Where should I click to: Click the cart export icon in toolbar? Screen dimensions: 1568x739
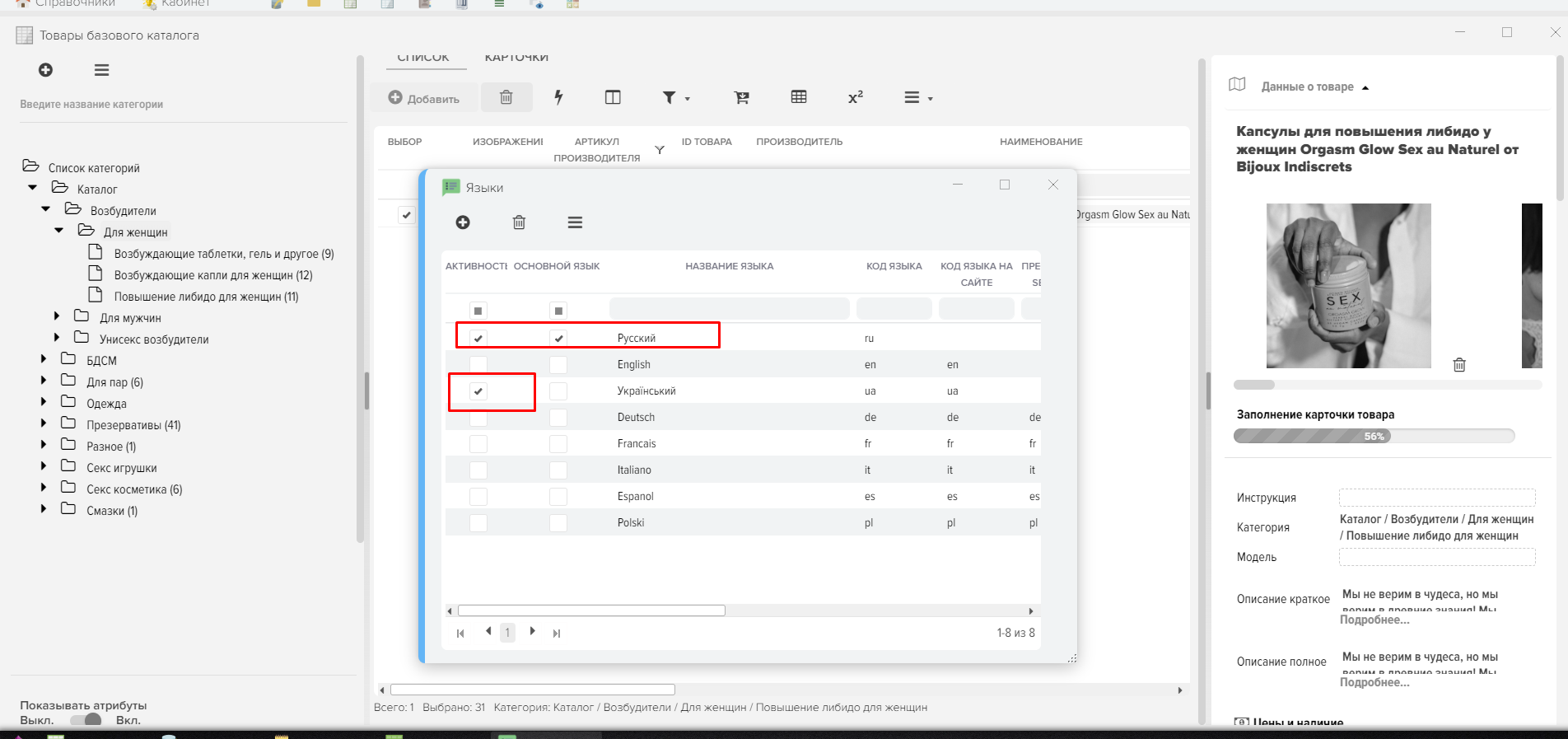(x=742, y=97)
